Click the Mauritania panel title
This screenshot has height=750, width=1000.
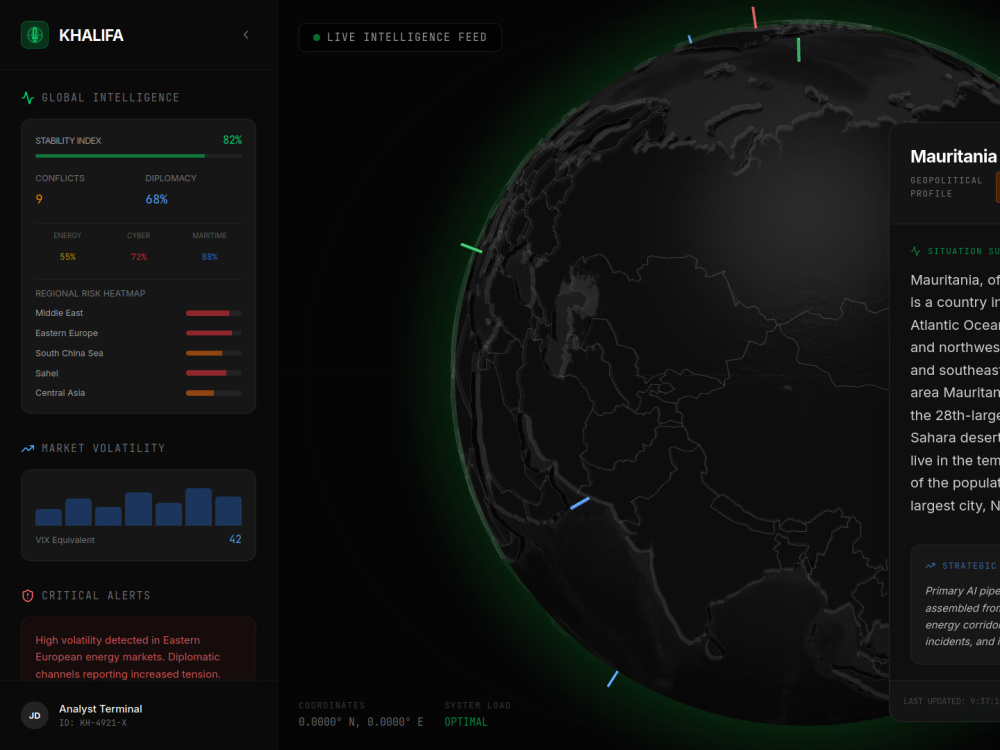(x=953, y=156)
